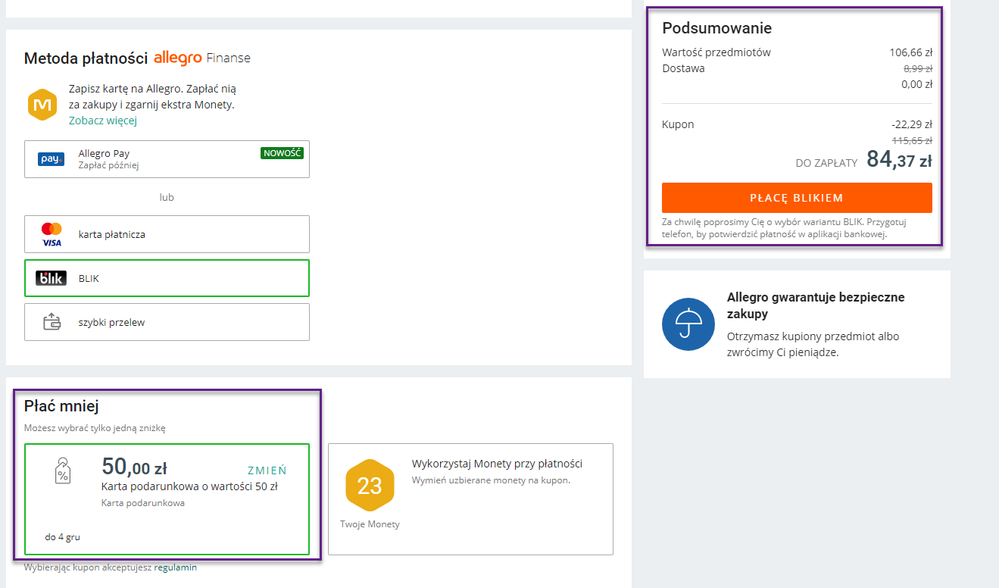Click the szybki przelew wallet icon
999x588 pixels.
point(52,322)
